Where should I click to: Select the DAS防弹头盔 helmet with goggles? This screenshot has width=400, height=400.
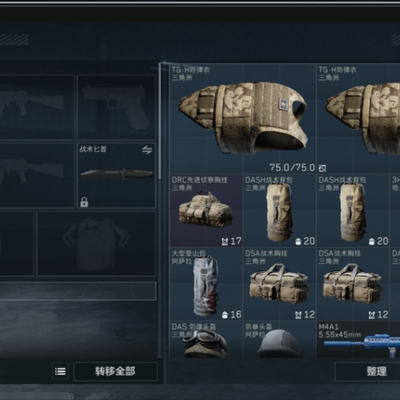click(206, 339)
